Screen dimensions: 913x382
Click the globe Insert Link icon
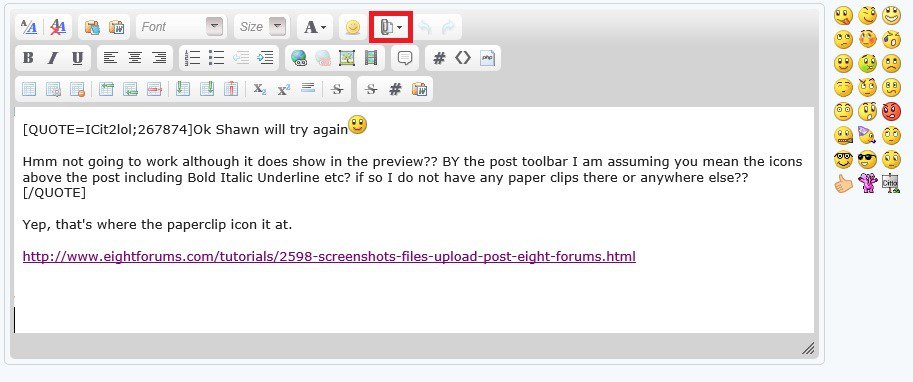(x=299, y=58)
